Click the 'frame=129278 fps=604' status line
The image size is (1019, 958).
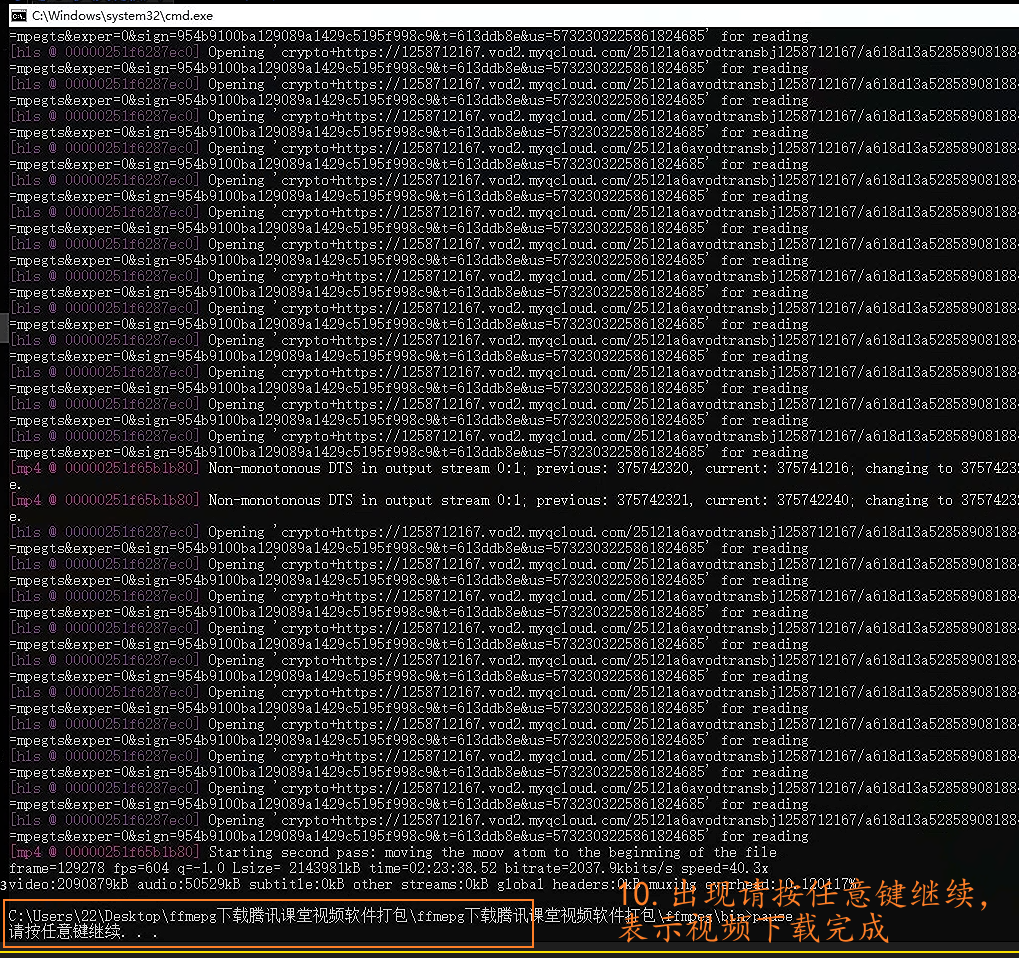[389, 868]
